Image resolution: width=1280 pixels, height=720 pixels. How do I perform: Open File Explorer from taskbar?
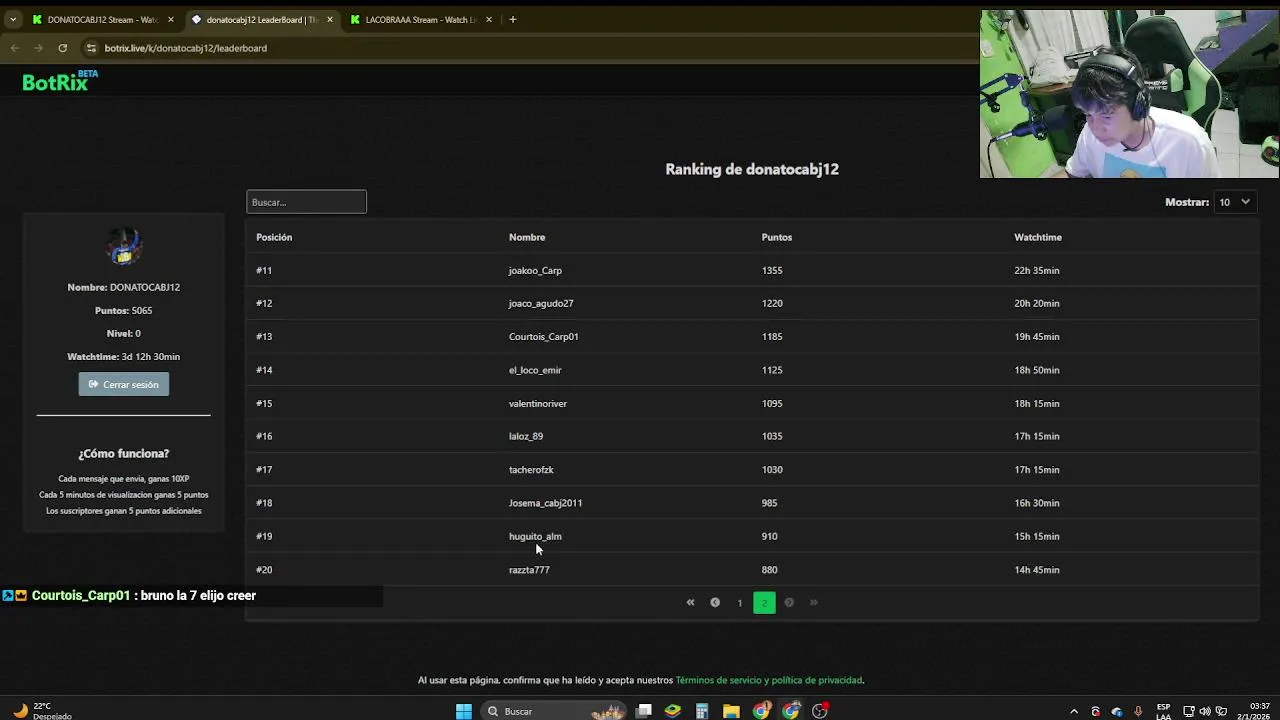click(x=731, y=711)
